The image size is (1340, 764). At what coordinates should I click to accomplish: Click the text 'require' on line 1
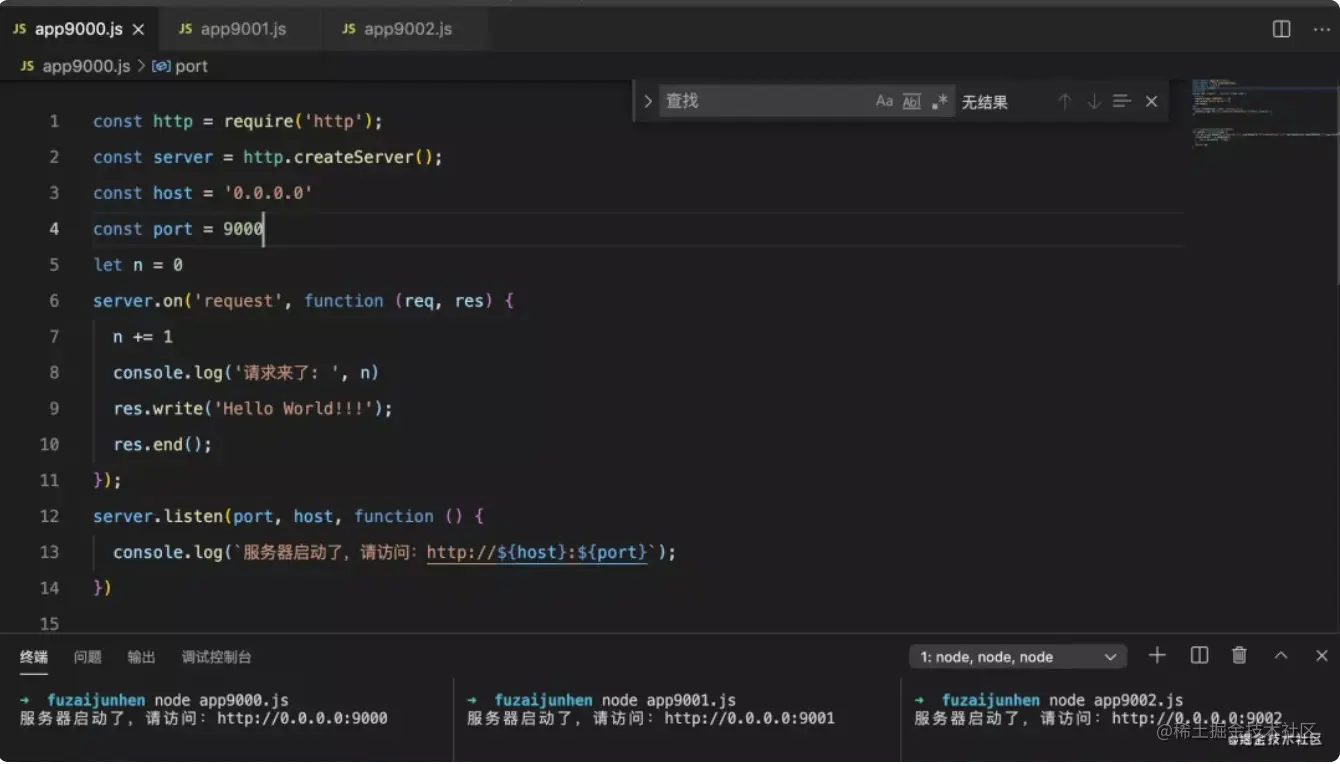[258, 121]
